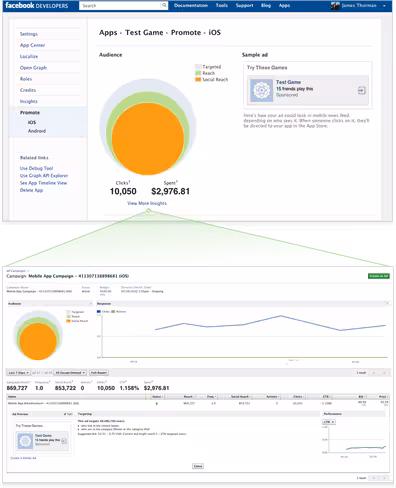The width and height of the screenshot is (396, 488).
Task: Open the All Except Deleted filter dropdown
Action: pyautogui.click(x=70, y=373)
